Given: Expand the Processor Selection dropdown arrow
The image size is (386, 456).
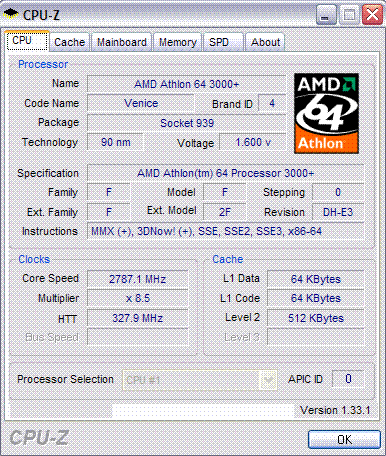Looking at the screenshot, I should click(268, 380).
